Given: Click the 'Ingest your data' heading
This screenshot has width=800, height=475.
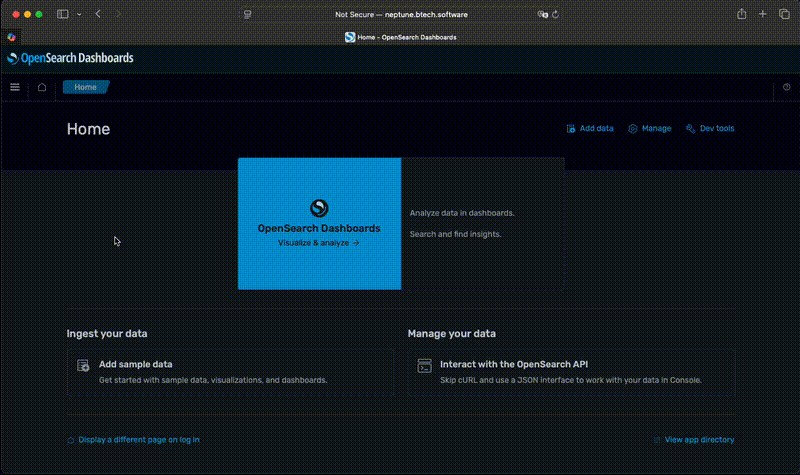Looking at the screenshot, I should click(107, 334).
